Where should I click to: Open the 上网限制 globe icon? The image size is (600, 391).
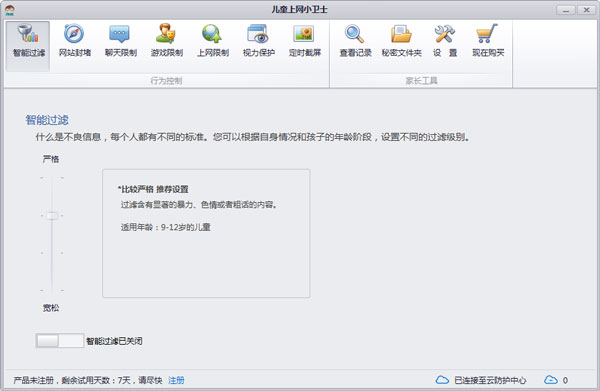pos(212,34)
